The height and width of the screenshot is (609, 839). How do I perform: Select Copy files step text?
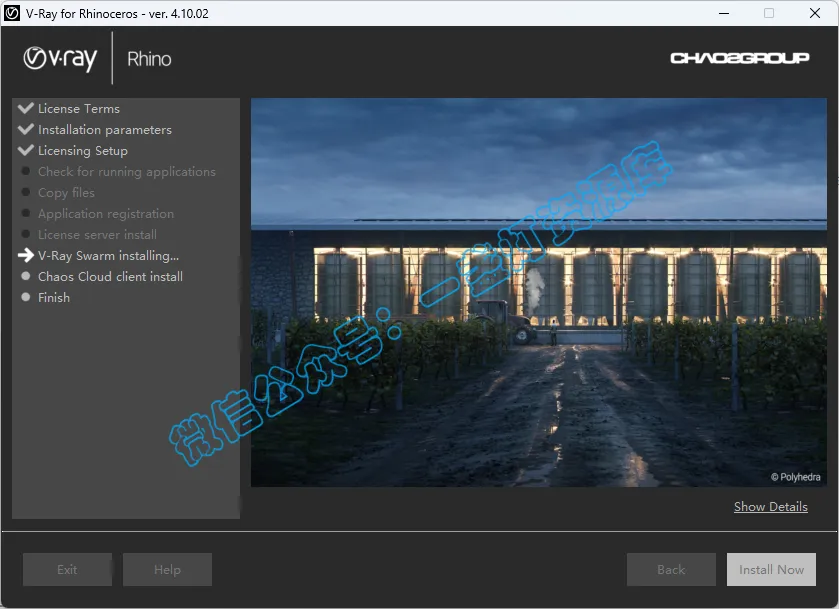pos(66,193)
